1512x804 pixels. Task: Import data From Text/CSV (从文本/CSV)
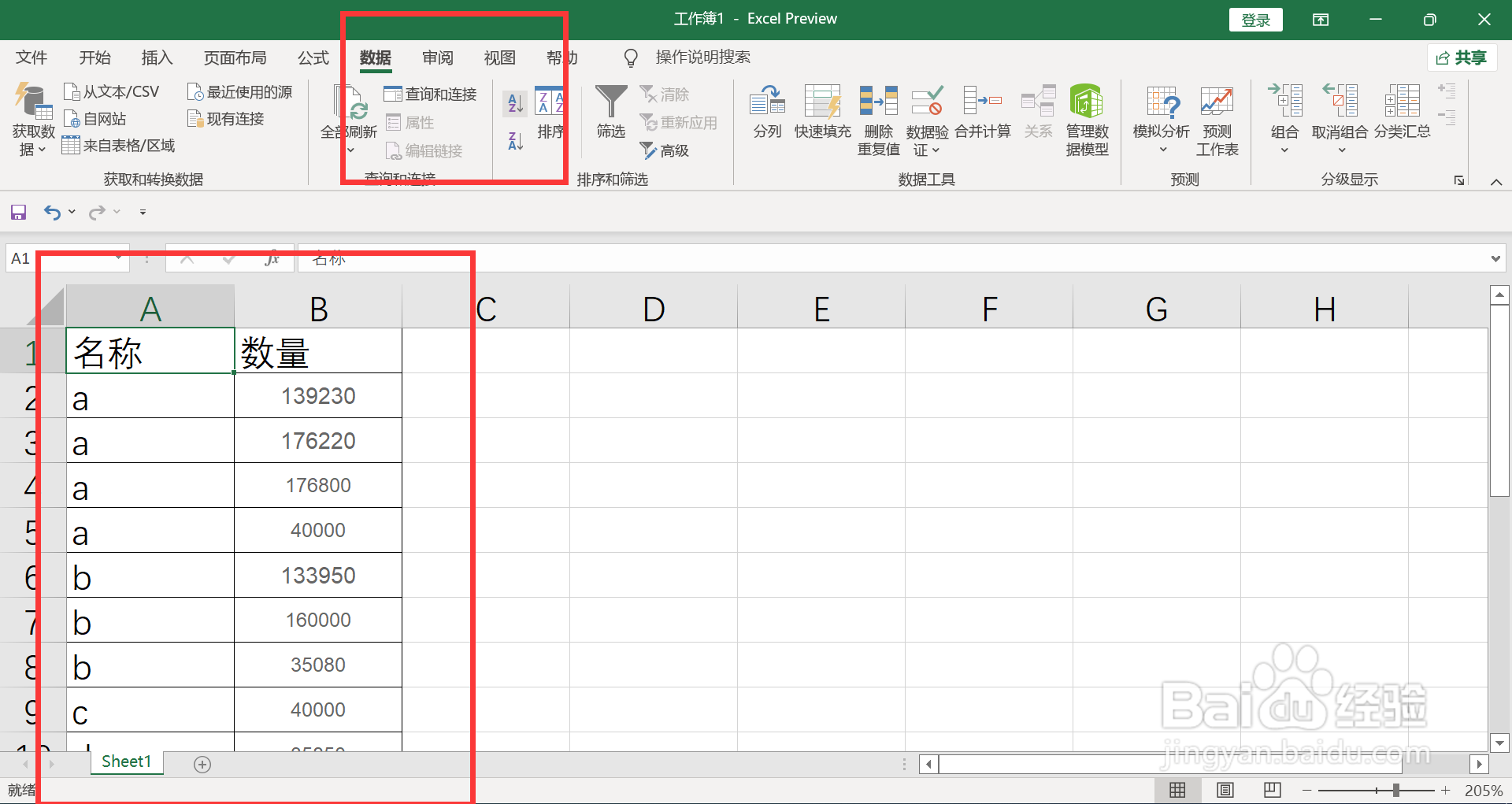point(111,92)
